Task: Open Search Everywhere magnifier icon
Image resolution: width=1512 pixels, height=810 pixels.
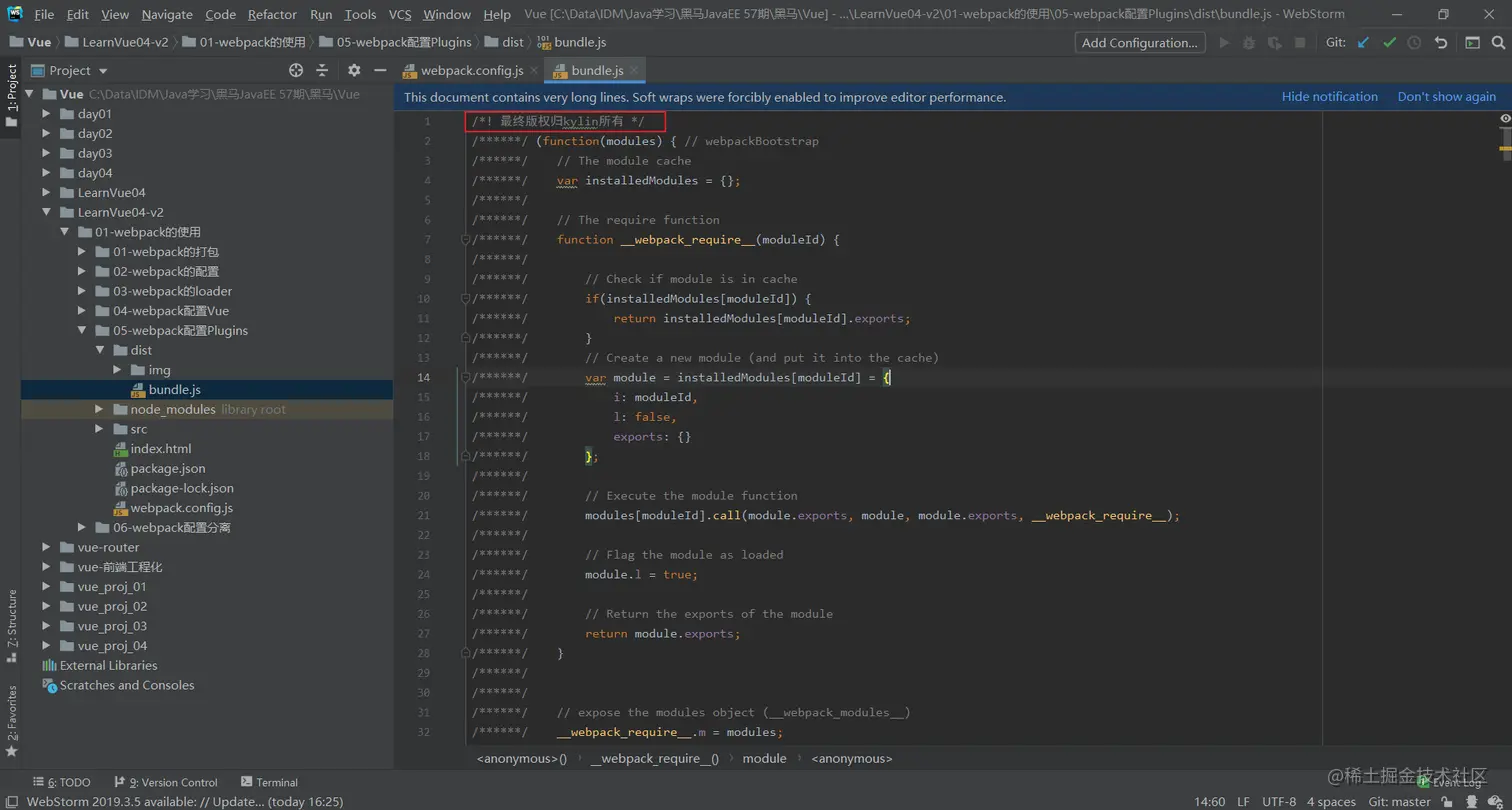Action: click(x=1498, y=43)
